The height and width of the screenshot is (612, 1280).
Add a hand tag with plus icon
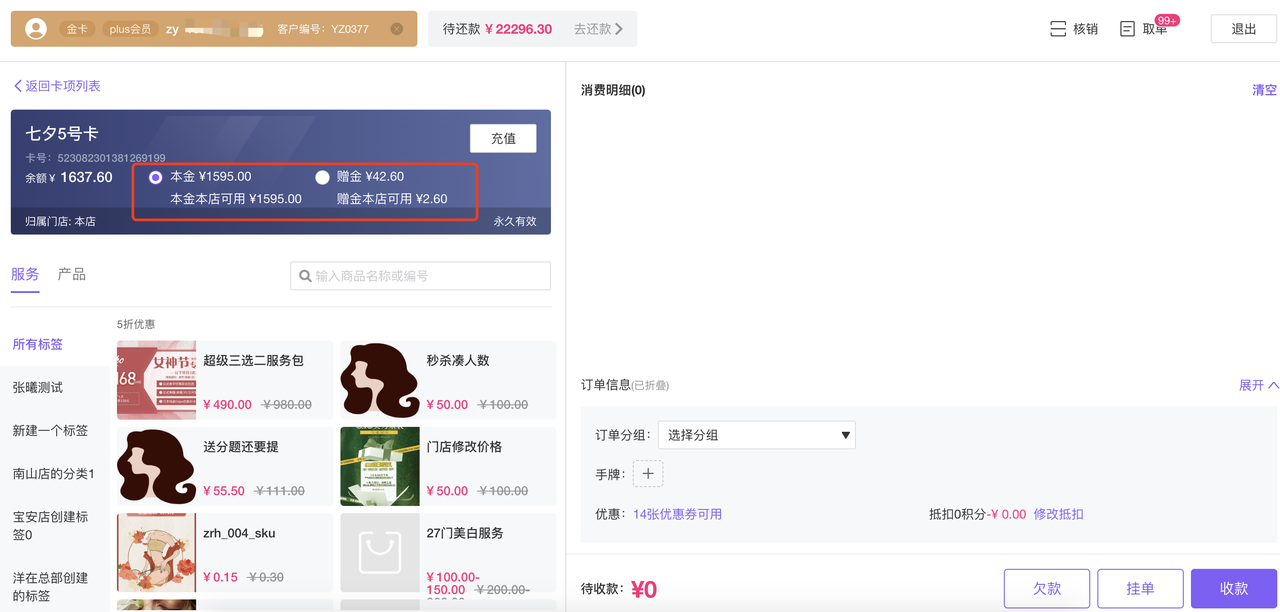click(x=648, y=474)
